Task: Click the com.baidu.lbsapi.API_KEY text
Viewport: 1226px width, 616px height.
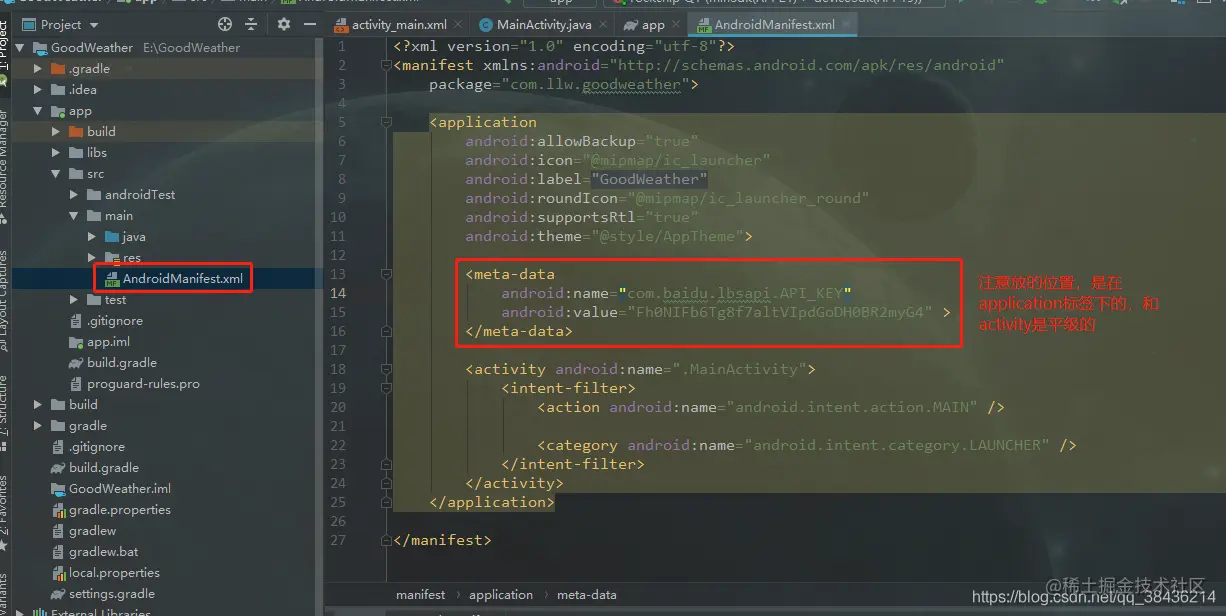Action: pos(734,293)
